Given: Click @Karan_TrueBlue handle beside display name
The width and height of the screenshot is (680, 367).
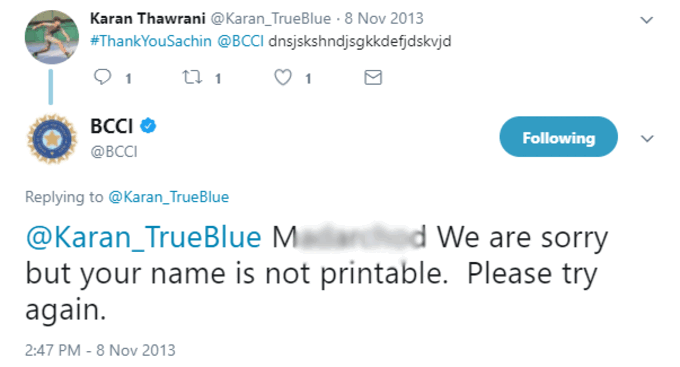Looking at the screenshot, I should pyautogui.click(x=271, y=19).
